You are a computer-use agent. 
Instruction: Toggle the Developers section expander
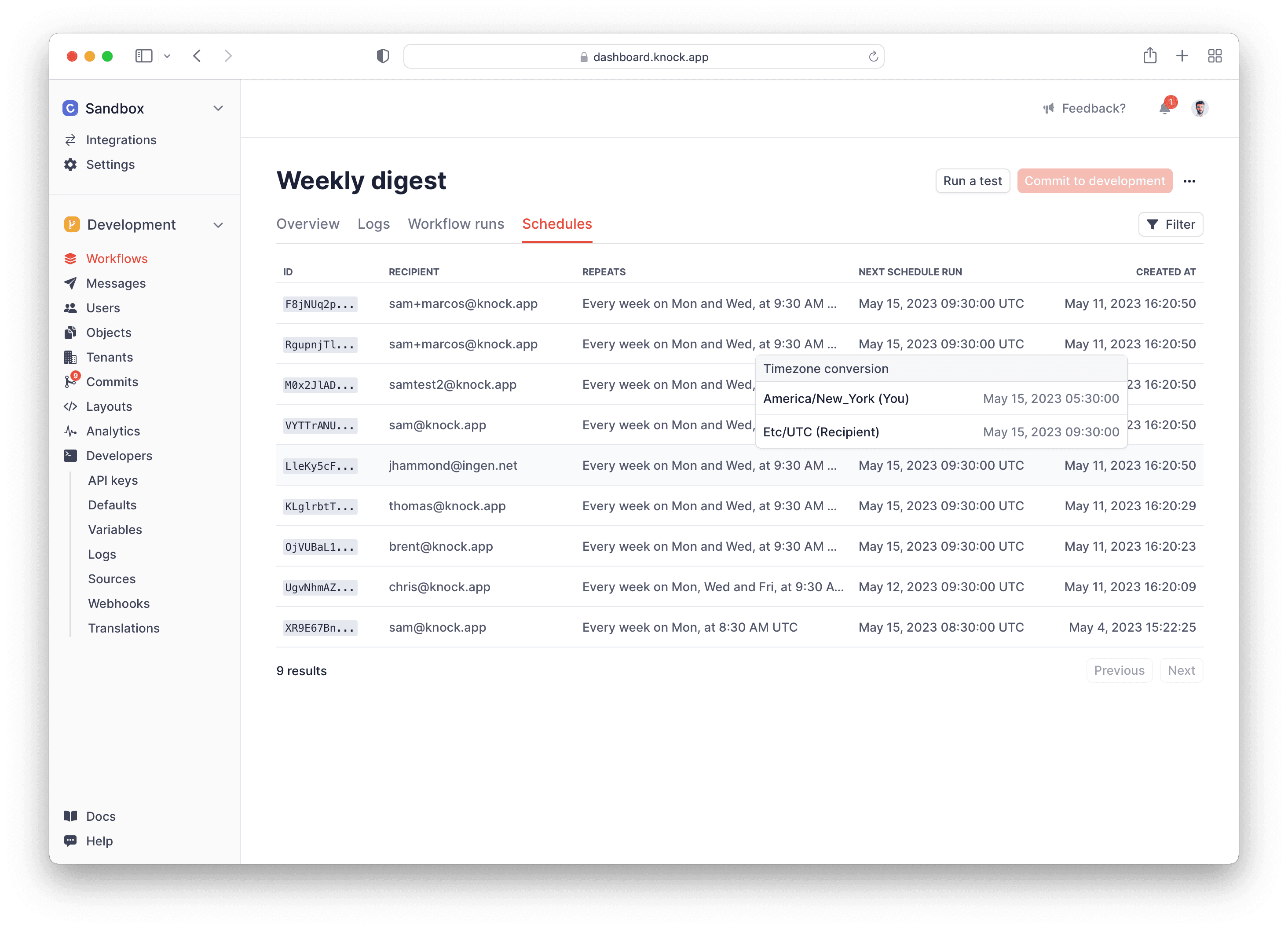pyautogui.click(x=120, y=455)
